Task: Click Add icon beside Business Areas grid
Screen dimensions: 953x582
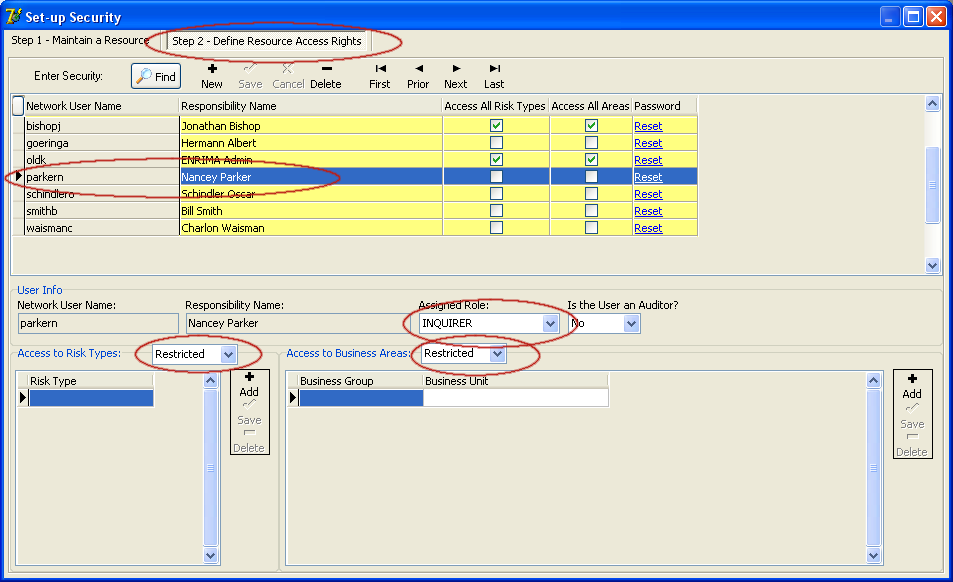Action: [912, 386]
